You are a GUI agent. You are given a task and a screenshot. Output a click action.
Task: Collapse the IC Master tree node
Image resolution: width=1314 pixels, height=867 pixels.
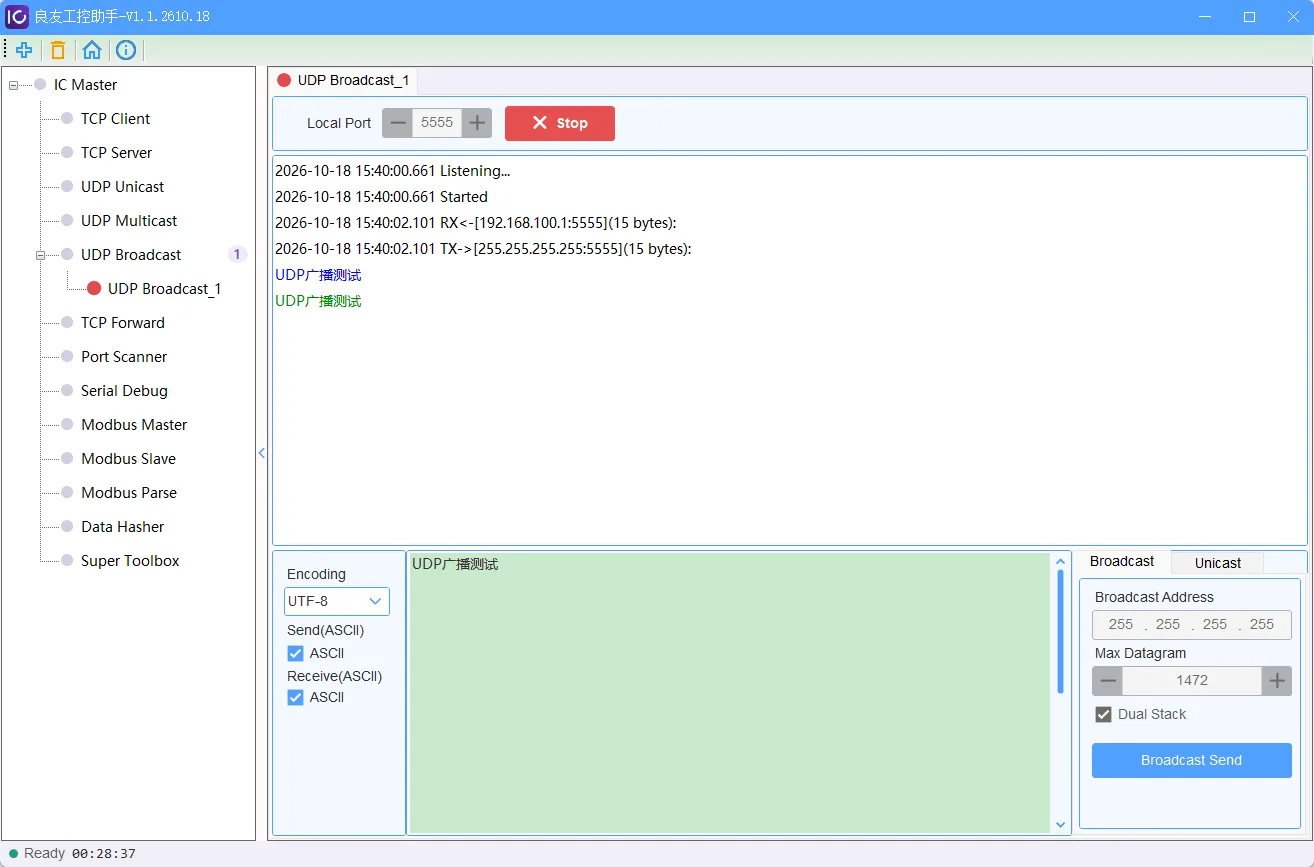point(14,85)
